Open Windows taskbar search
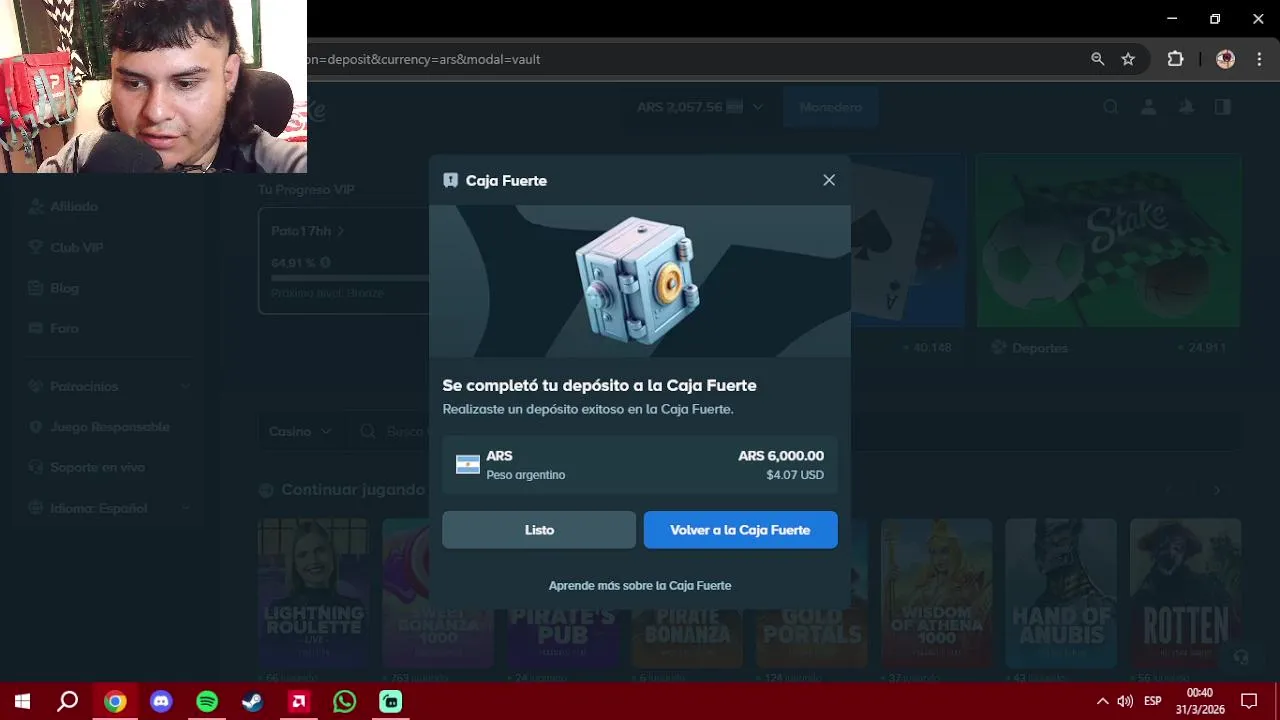This screenshot has height=720, width=1280. (68, 701)
